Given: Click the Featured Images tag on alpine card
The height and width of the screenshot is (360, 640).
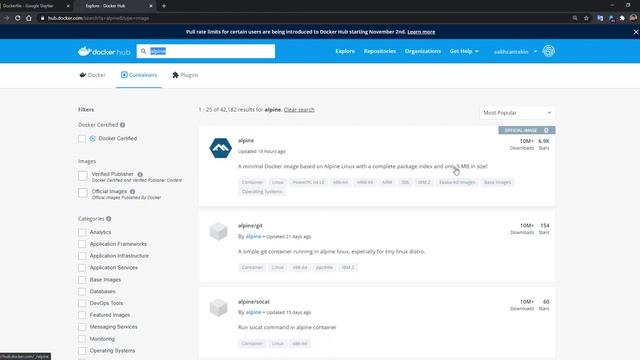Looking at the screenshot, I should click(457, 182).
